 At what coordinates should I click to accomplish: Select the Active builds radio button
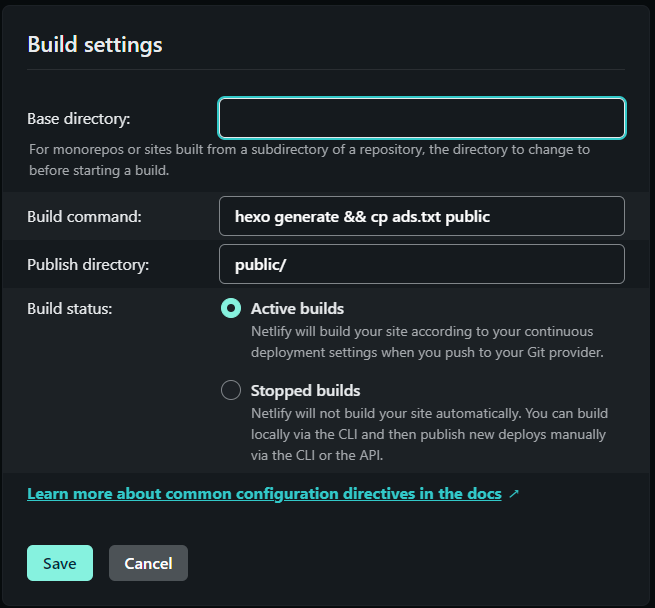(x=231, y=308)
